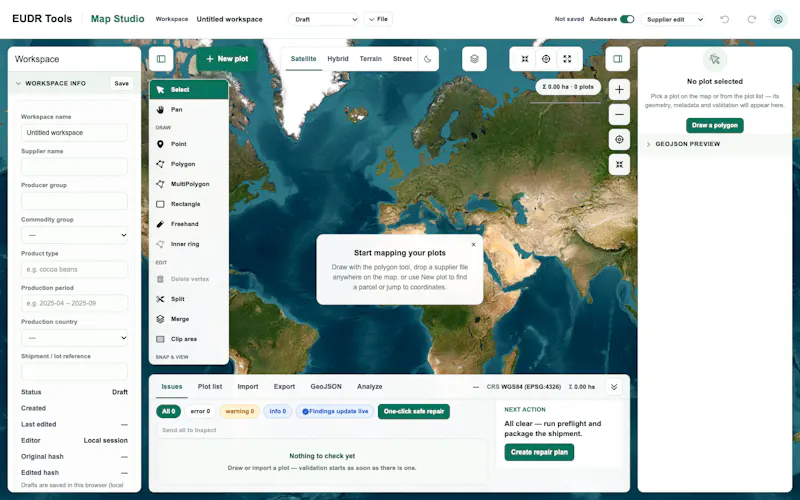
Task: Filter issues by warning 0
Action: tap(239, 411)
